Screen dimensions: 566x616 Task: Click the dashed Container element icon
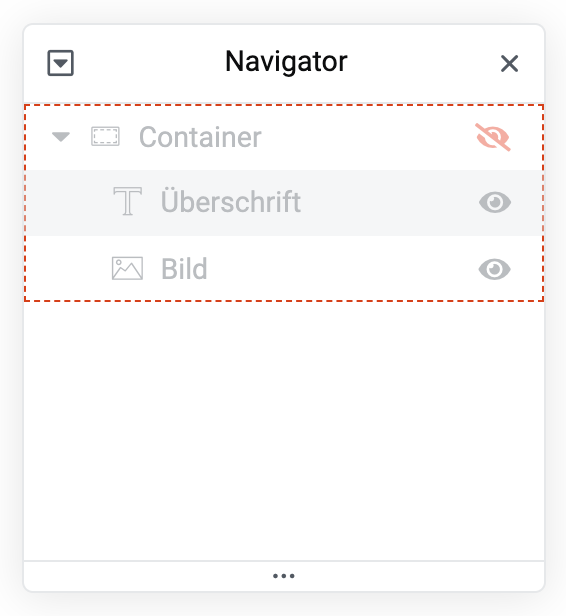click(x=105, y=136)
